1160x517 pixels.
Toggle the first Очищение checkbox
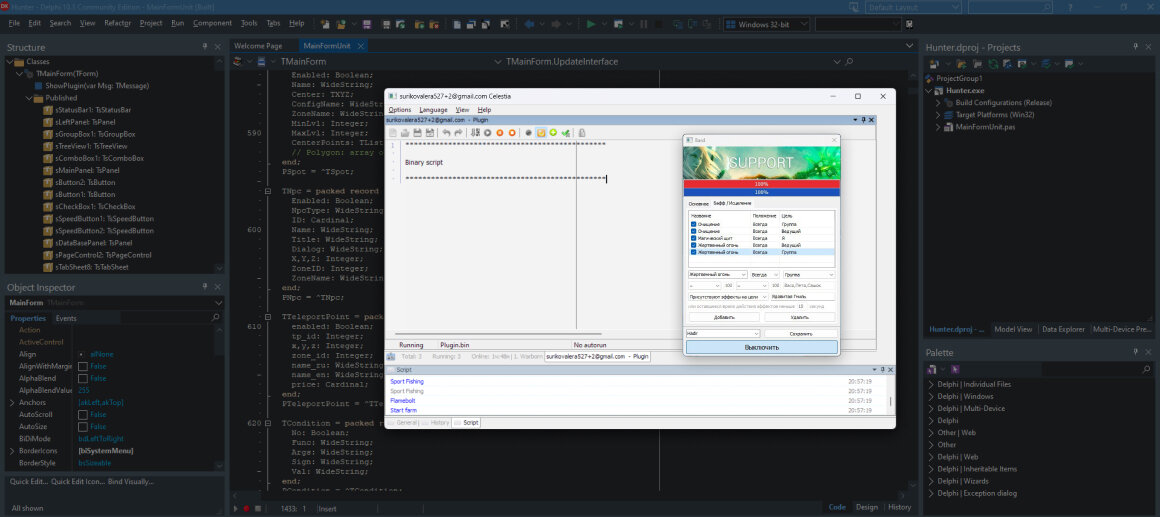pos(694,224)
